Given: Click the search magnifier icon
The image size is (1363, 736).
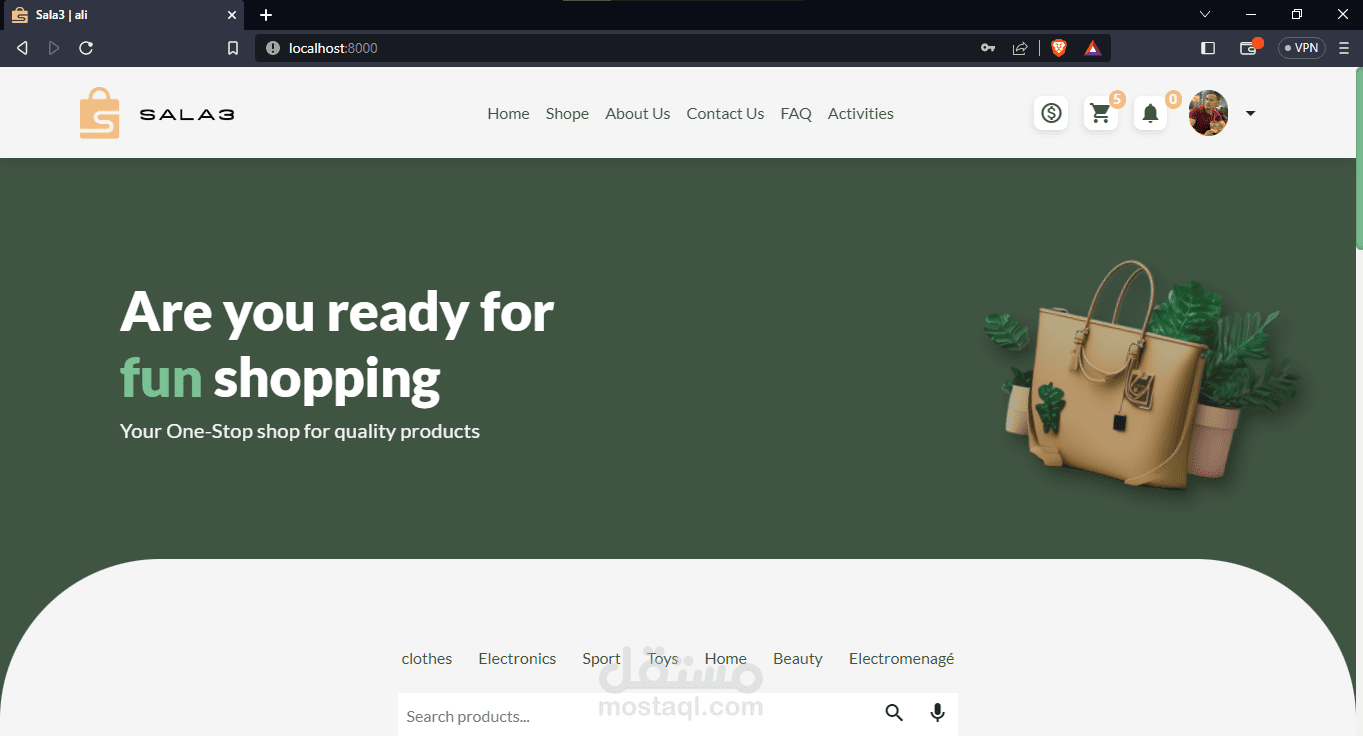Looking at the screenshot, I should tap(894, 713).
